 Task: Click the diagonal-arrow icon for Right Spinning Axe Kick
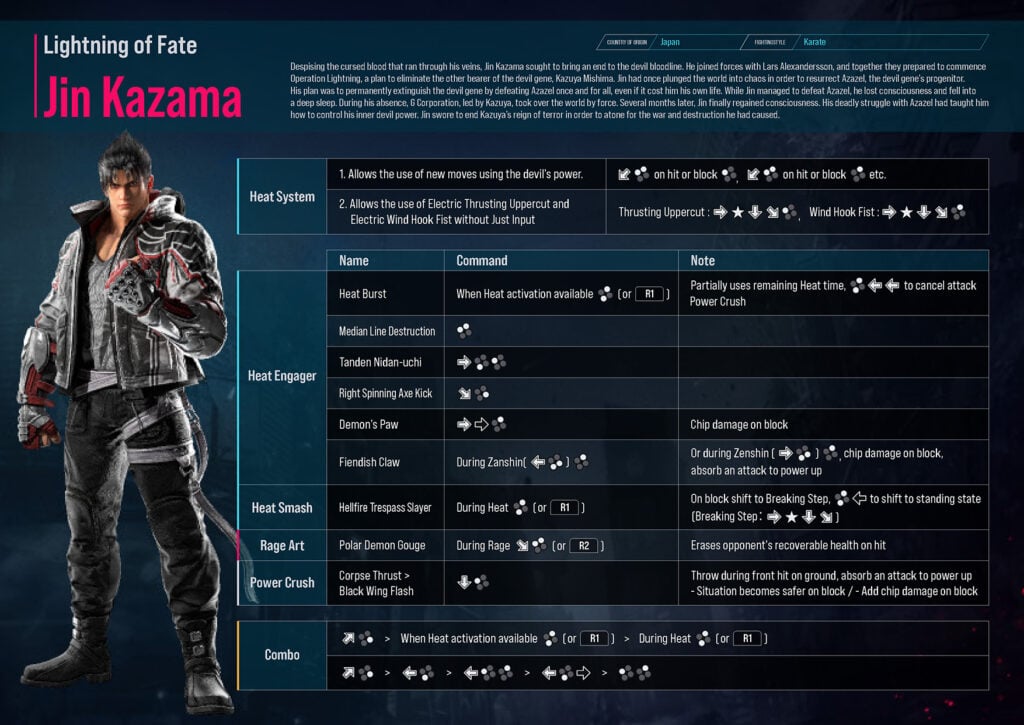click(460, 393)
